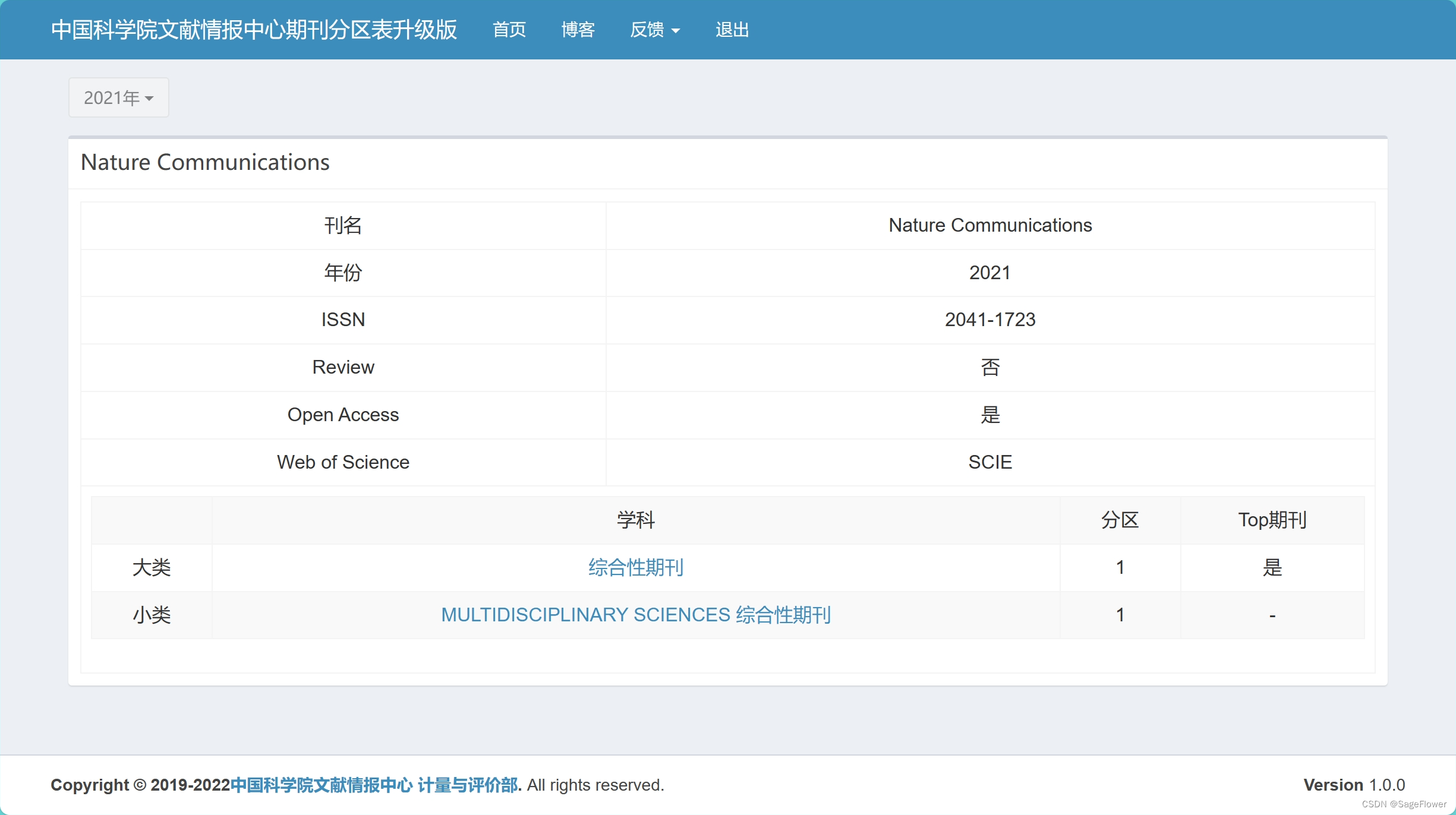Click the Open Access value 是
Screen dimensions: 1456x815
[x=990, y=415]
